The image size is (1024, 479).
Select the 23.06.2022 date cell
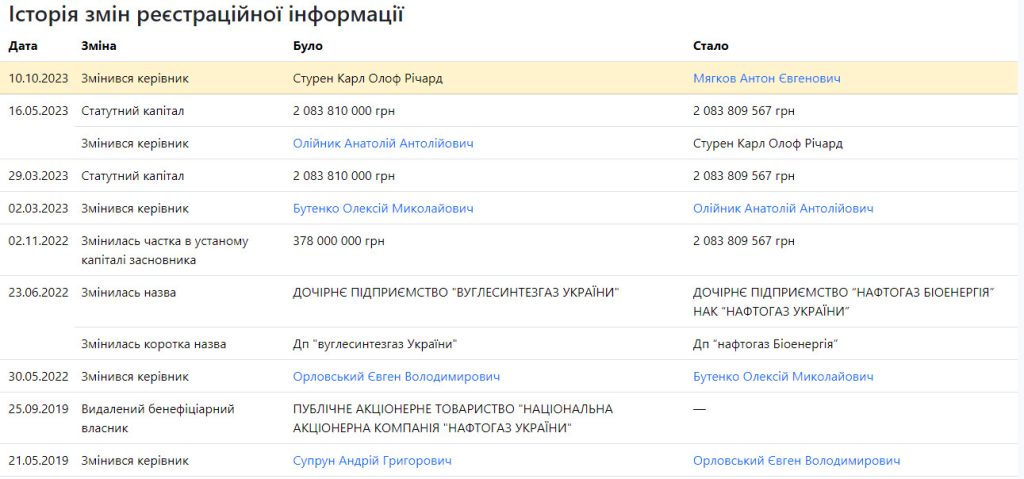point(38,292)
